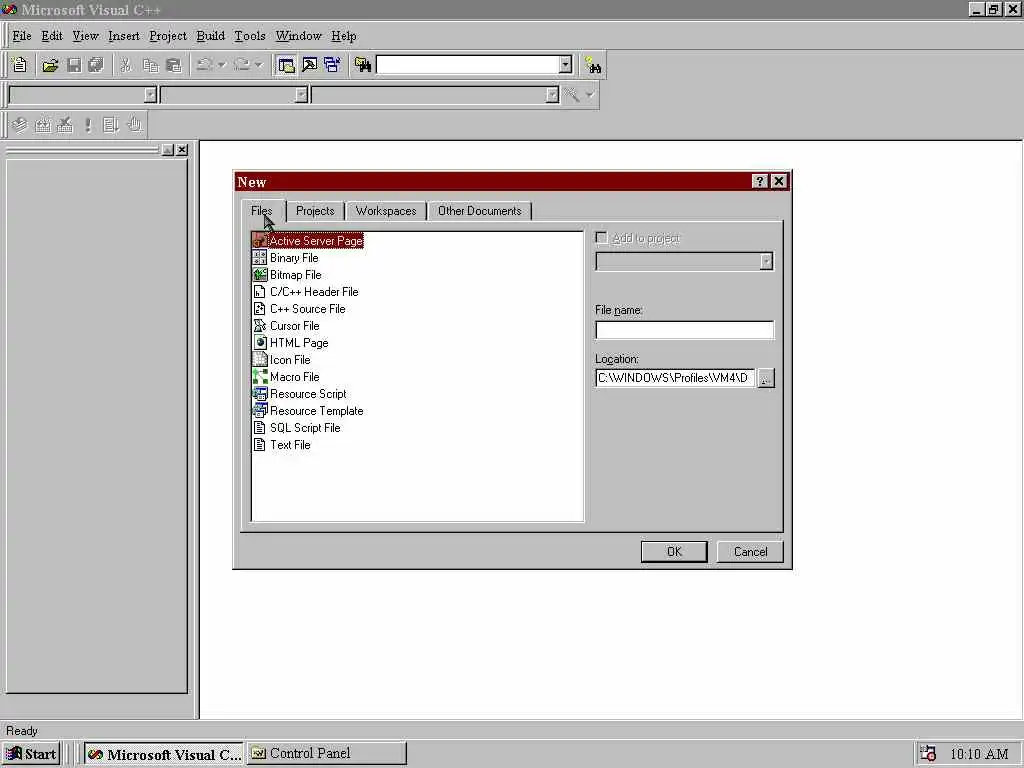
Task: Click the File name input field
Action: [684, 330]
